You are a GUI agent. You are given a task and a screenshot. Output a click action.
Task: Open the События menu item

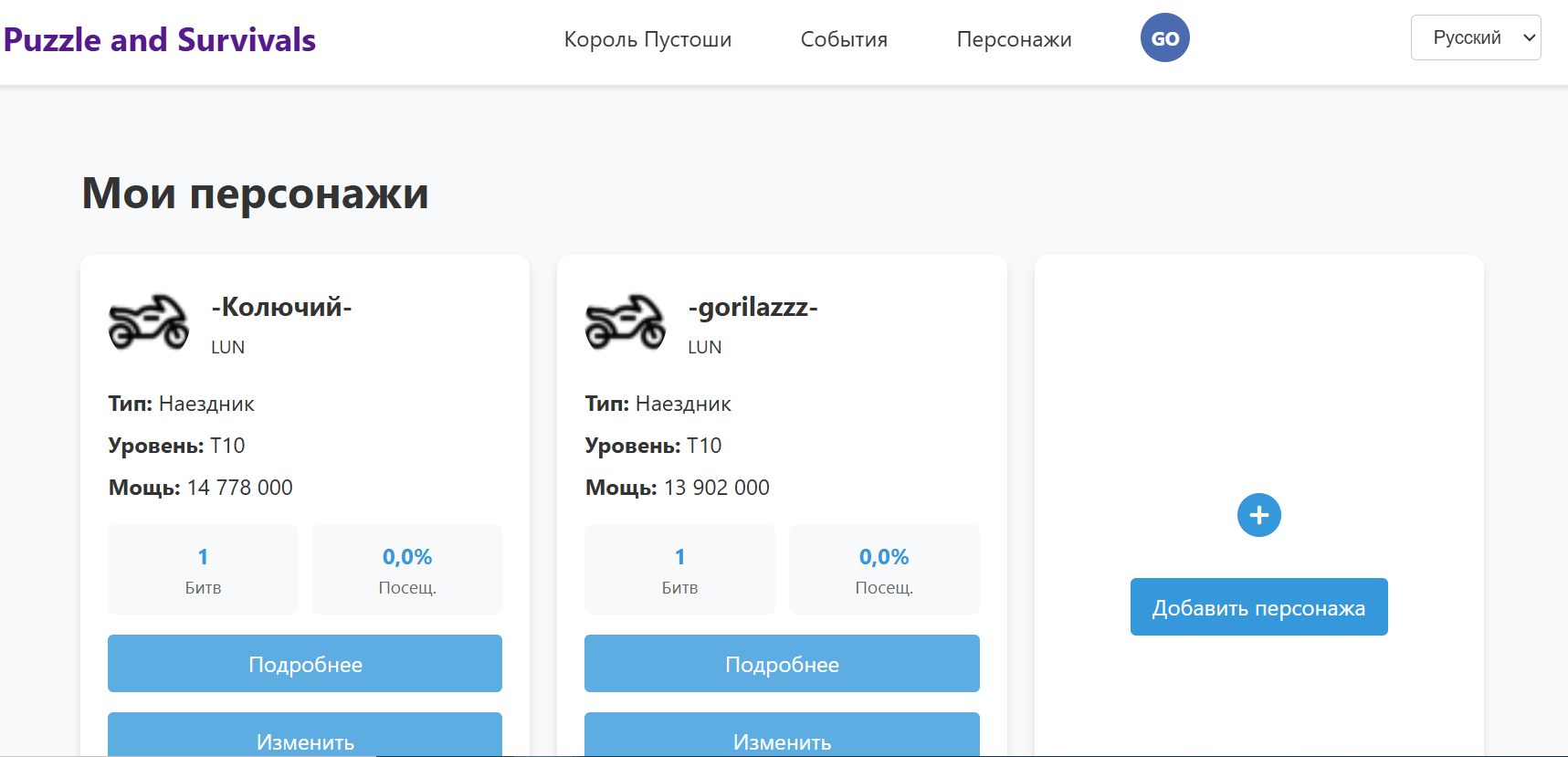click(844, 39)
